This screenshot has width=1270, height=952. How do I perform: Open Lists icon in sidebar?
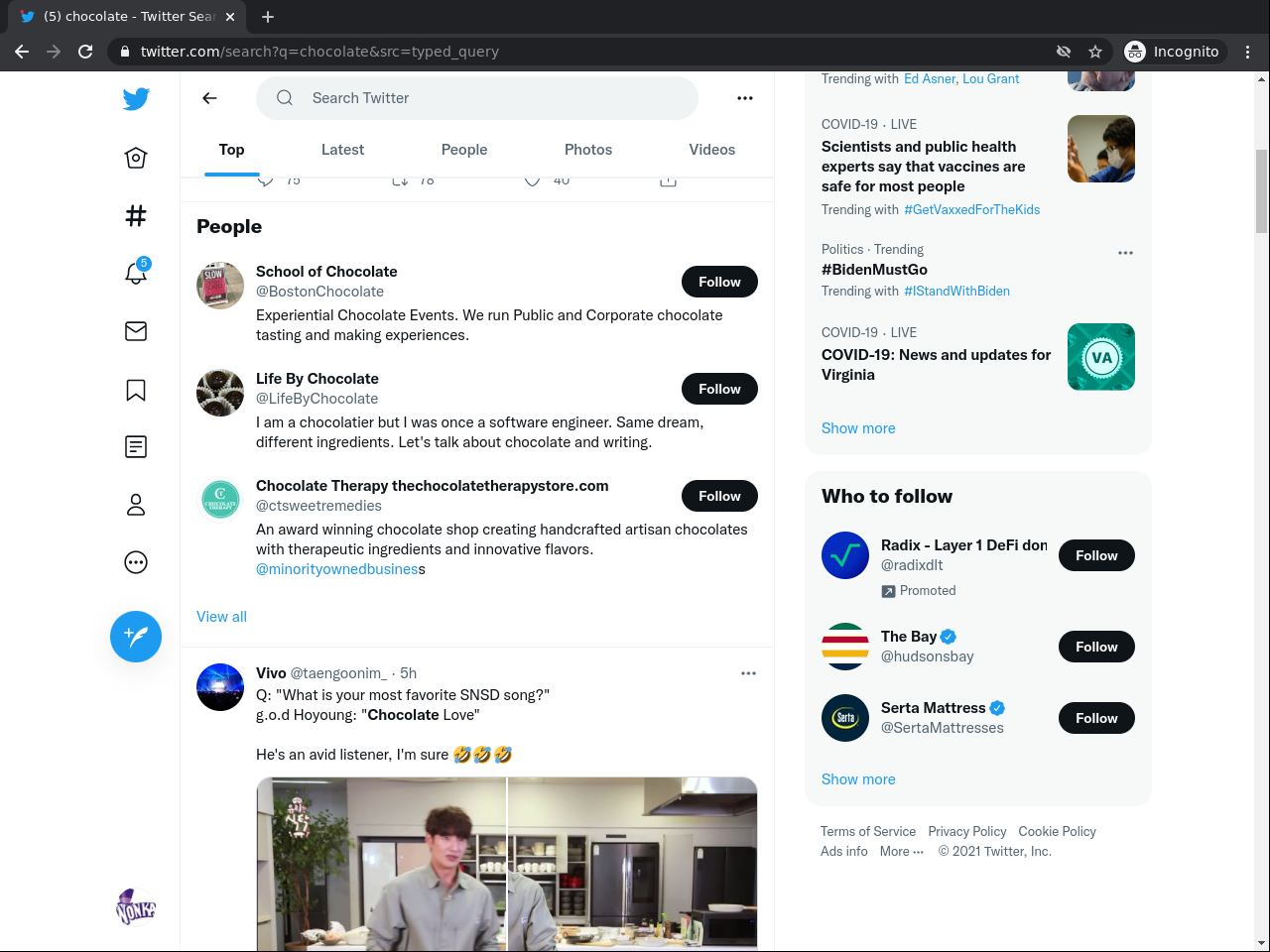pos(136,447)
